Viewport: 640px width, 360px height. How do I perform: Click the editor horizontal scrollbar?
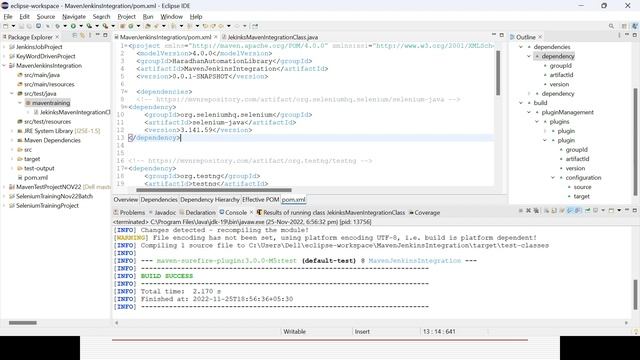coord(213,190)
